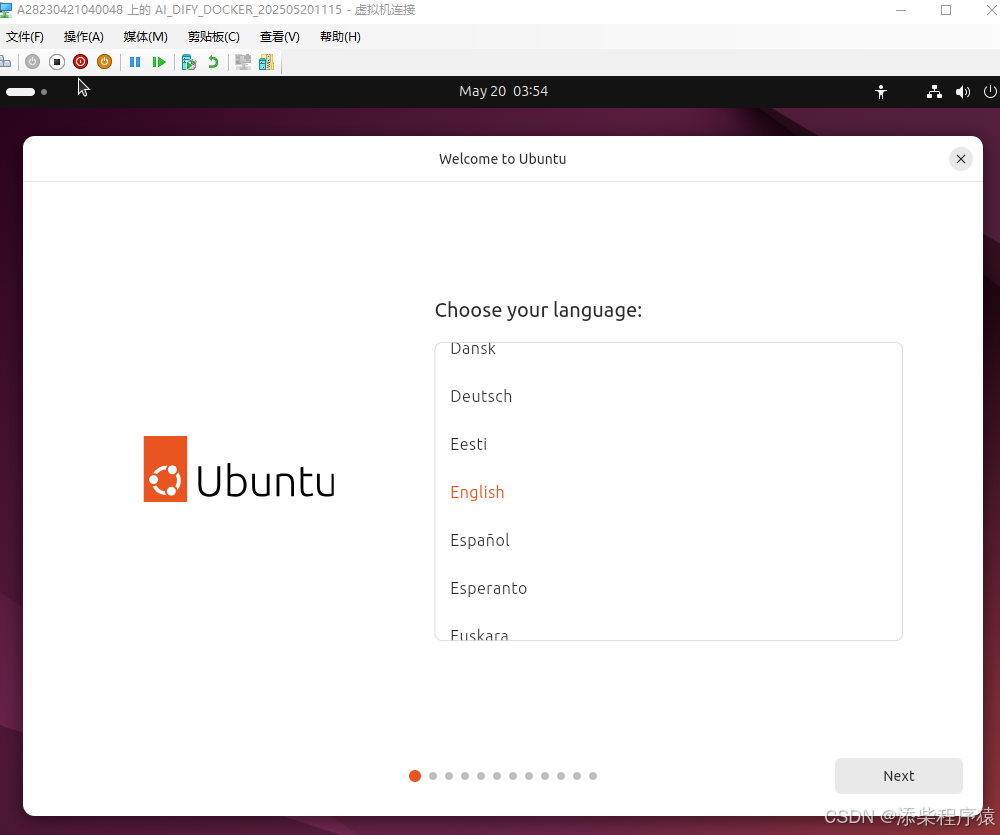The height and width of the screenshot is (835, 1000).
Task: Click the Activities workspace pill in top bar
Action: [x=20, y=92]
